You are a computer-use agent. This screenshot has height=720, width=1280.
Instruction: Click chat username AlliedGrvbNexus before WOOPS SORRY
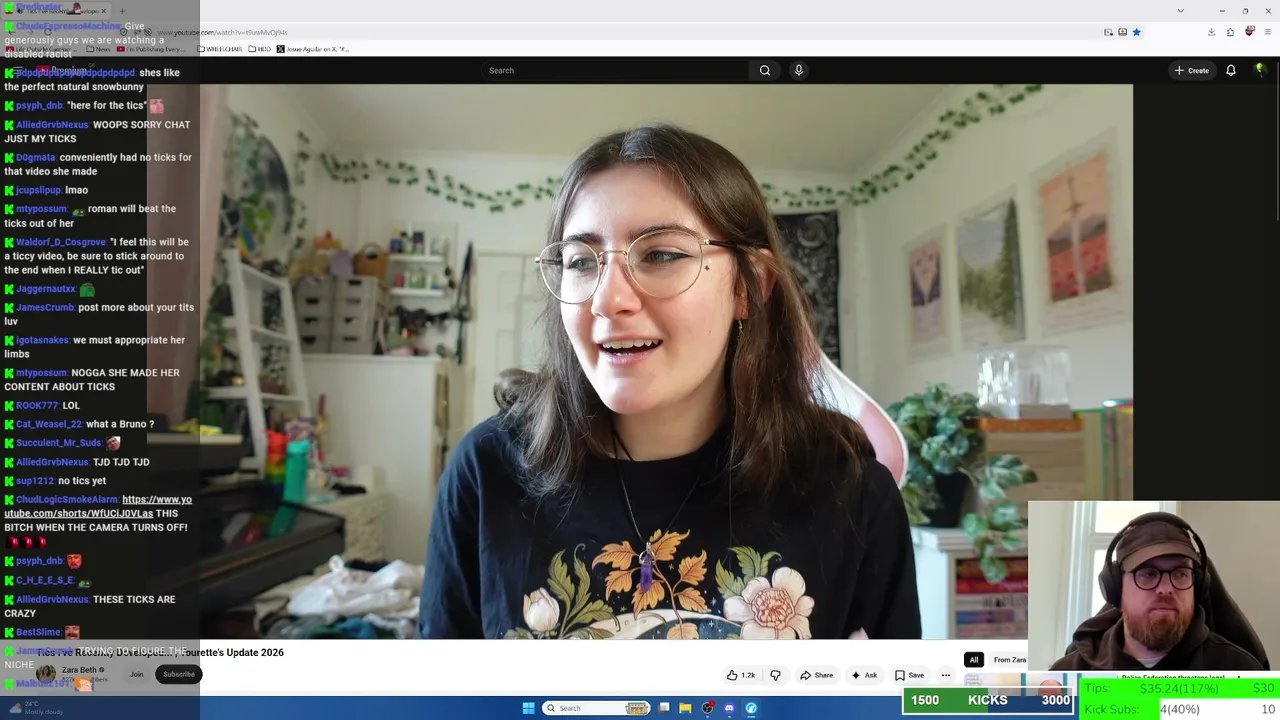[52, 125]
